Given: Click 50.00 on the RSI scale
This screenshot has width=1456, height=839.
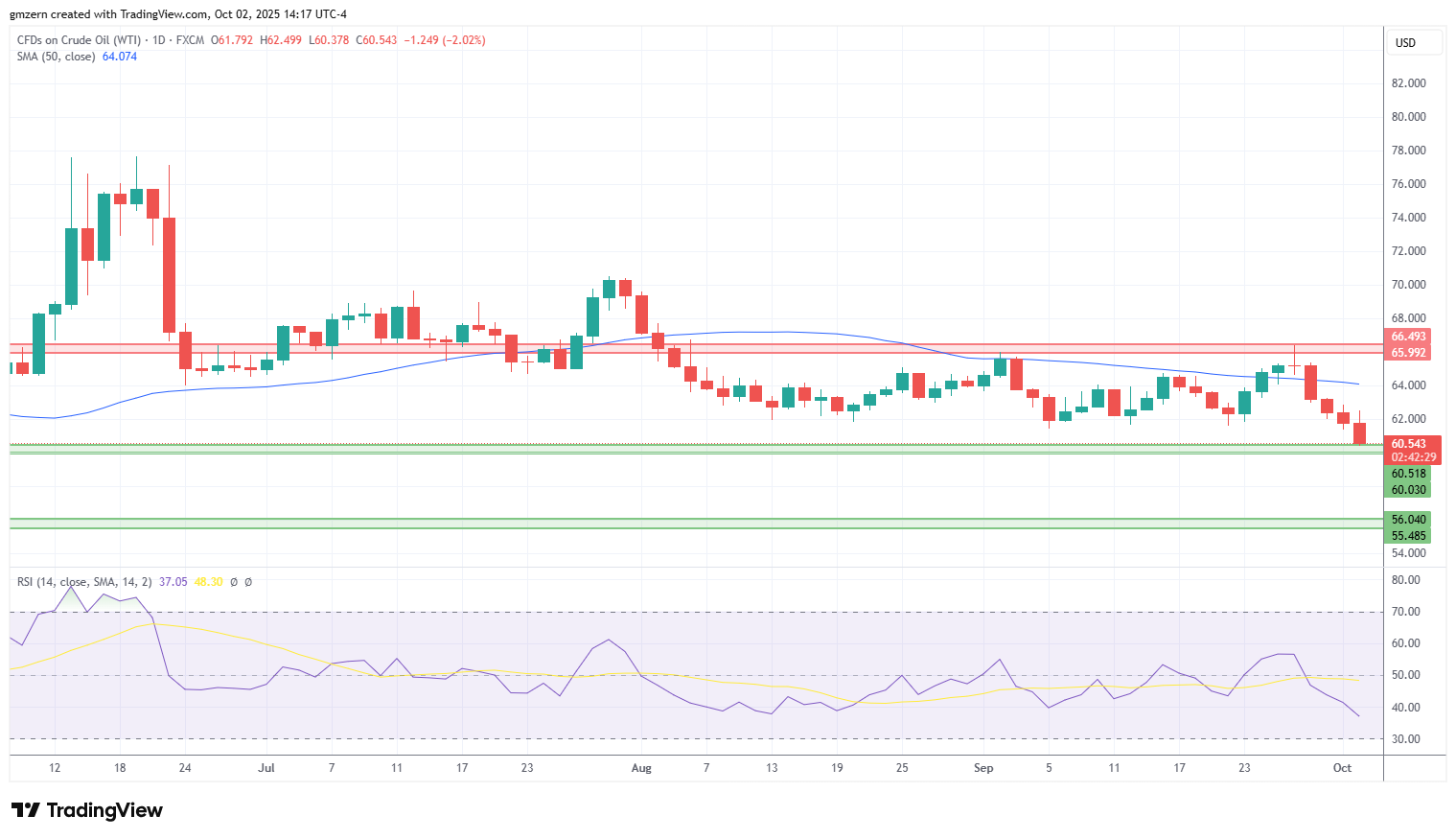Looking at the screenshot, I should pos(1406,676).
